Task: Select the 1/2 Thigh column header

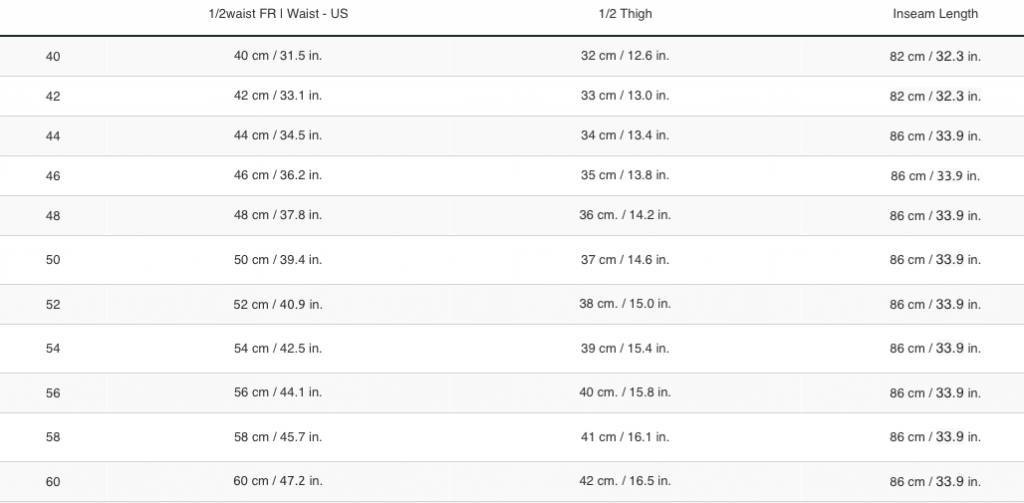Action: click(625, 14)
